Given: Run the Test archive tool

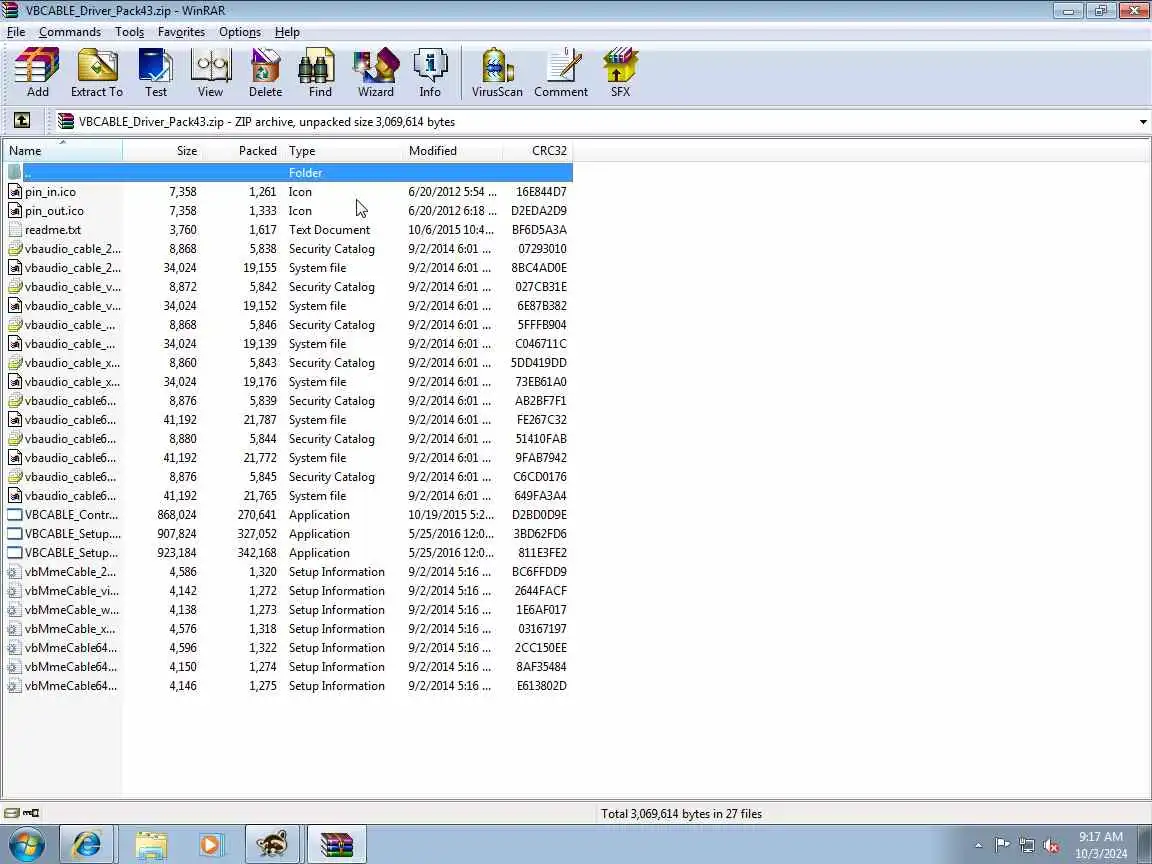Looking at the screenshot, I should pyautogui.click(x=155, y=72).
